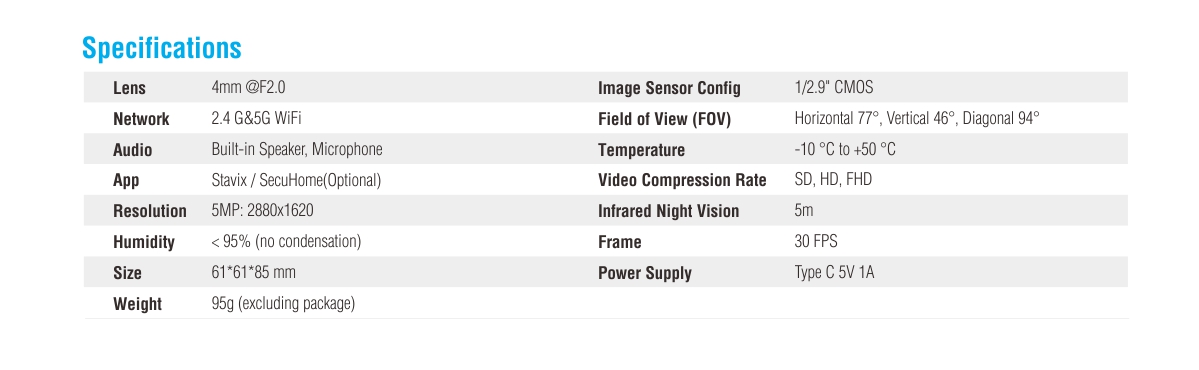Select the Infrared Night Vision label
The image size is (1199, 370).
(668, 211)
